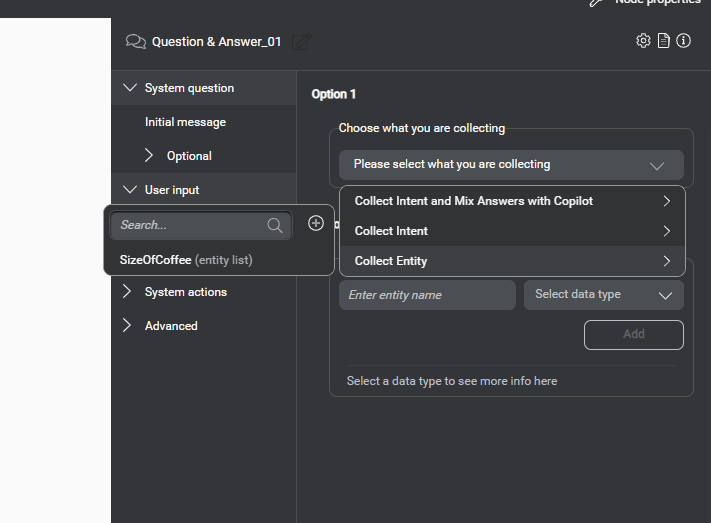Click the Enter entity name field
The image size is (711, 523).
coord(426,295)
